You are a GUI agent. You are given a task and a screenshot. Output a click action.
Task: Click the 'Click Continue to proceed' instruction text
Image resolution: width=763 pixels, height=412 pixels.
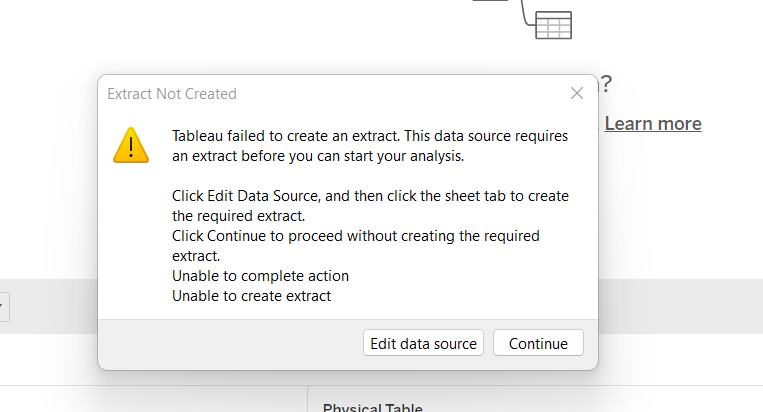[x=355, y=236]
